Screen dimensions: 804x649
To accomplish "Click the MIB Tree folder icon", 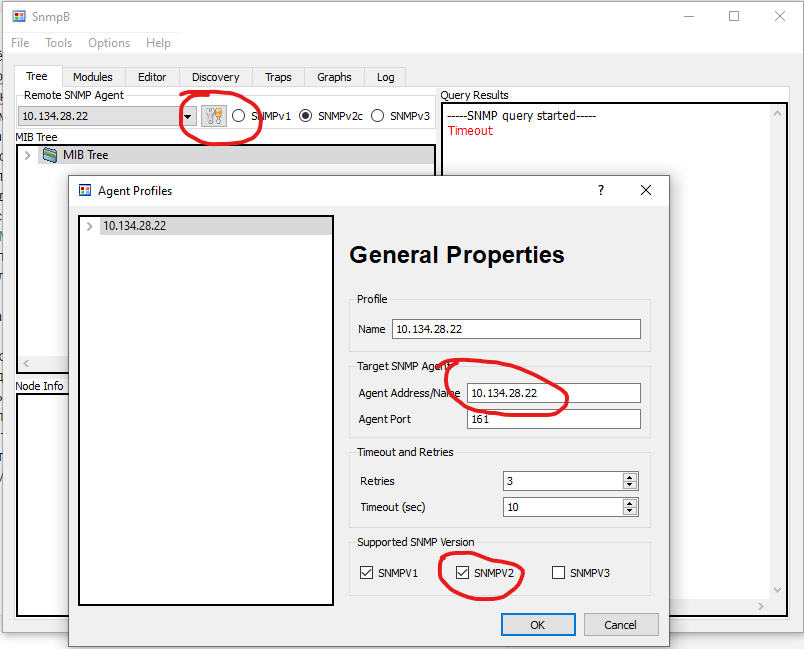I will tap(49, 155).
